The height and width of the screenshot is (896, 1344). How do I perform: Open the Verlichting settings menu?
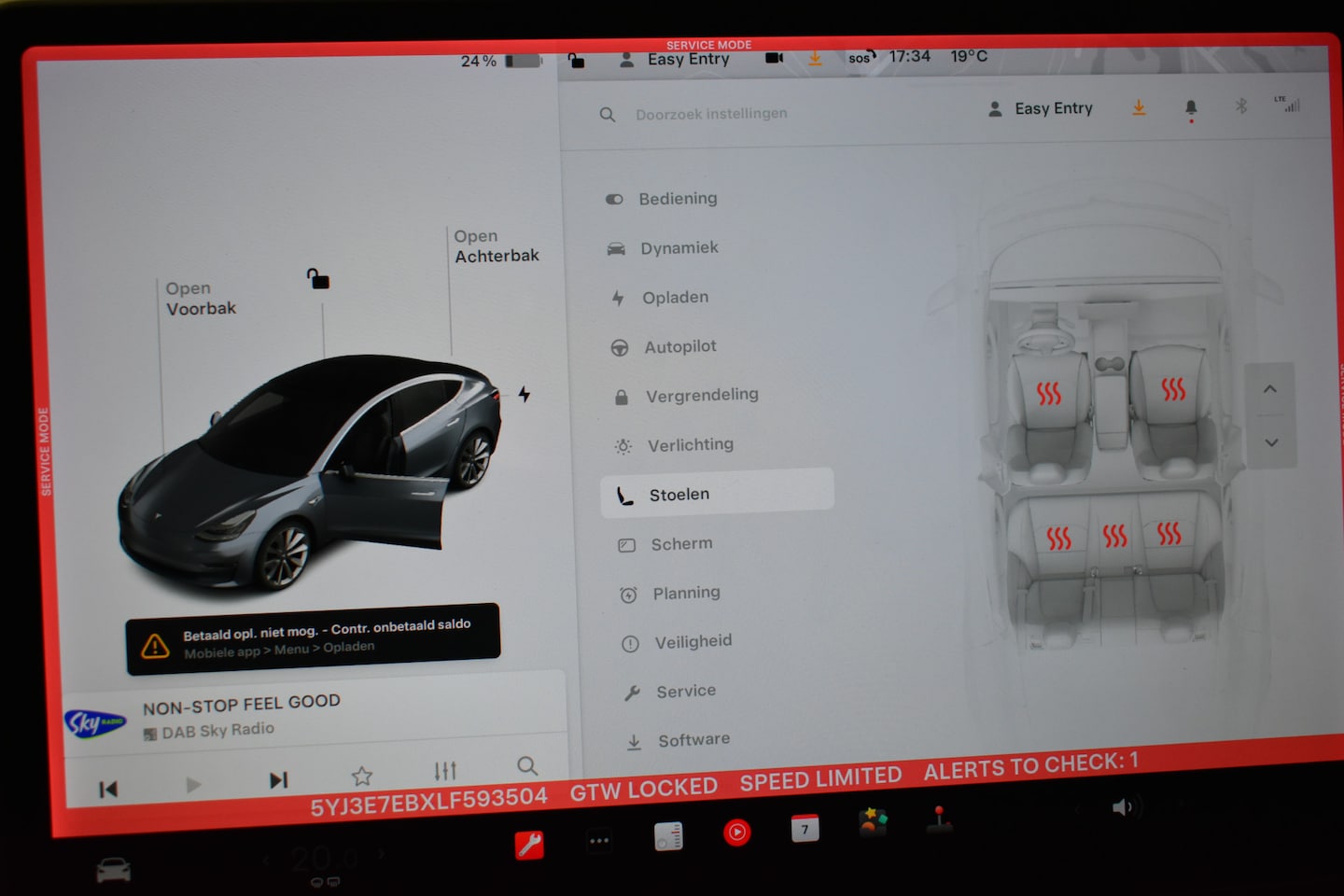click(x=674, y=445)
